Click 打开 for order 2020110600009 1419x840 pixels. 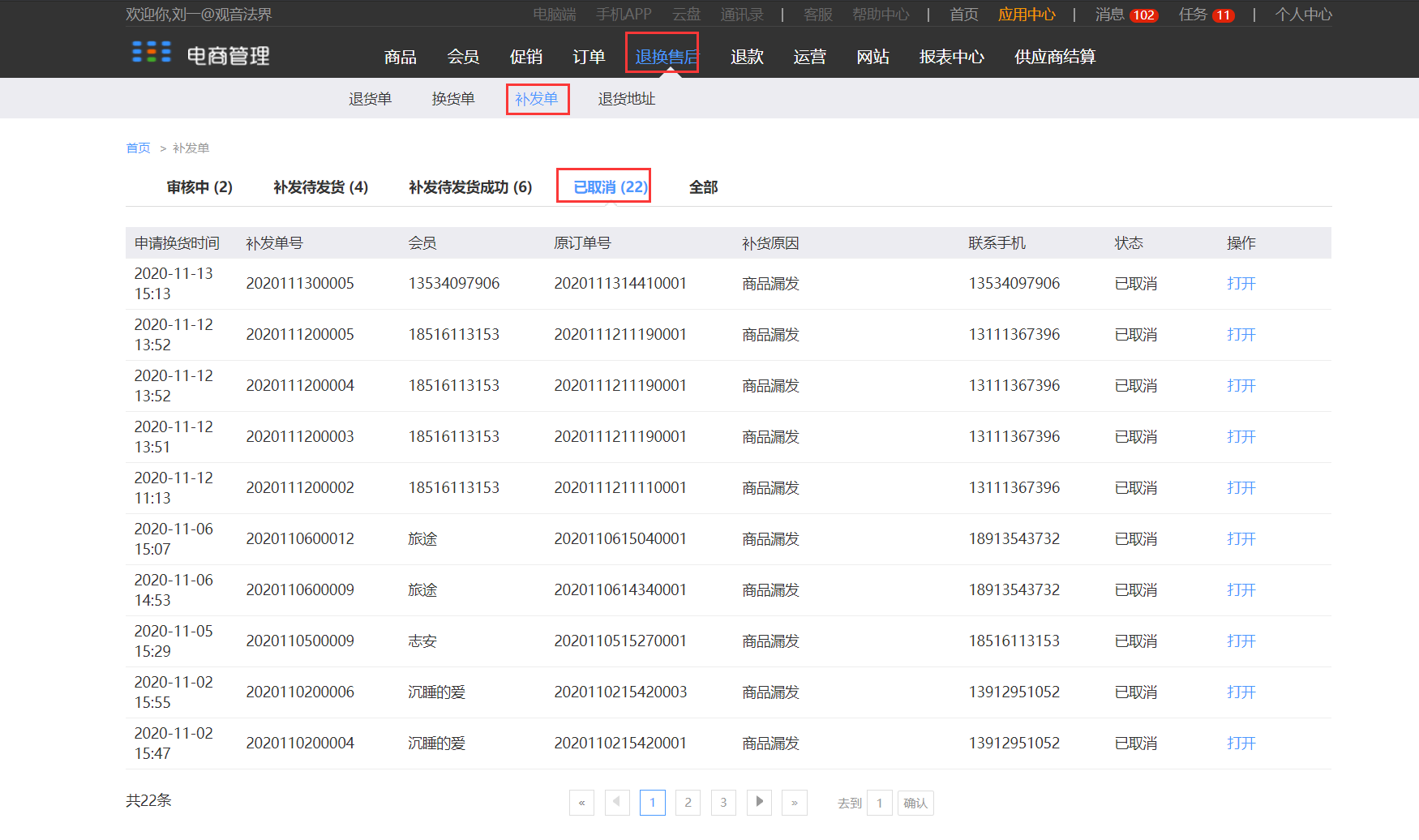1241,590
